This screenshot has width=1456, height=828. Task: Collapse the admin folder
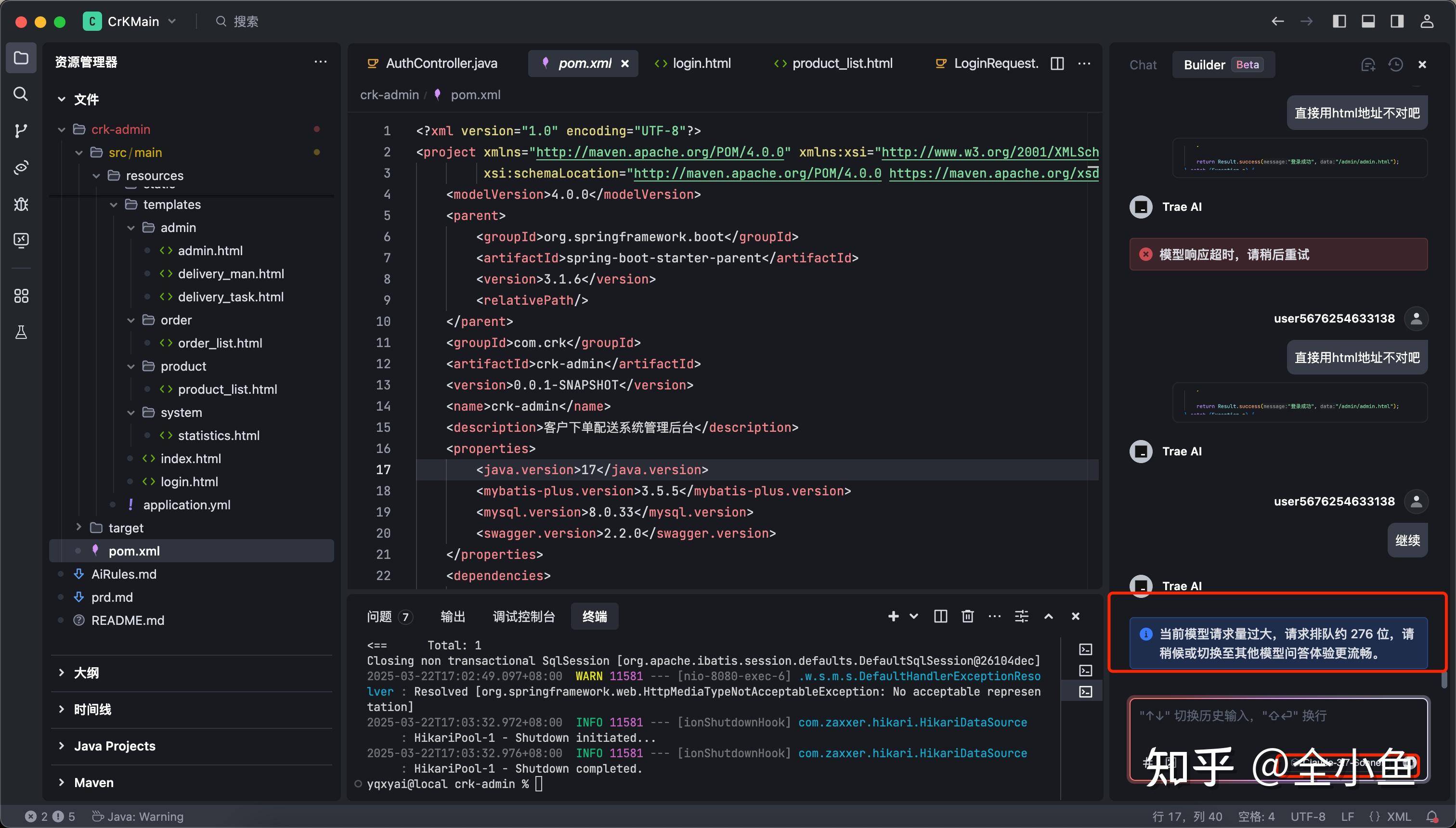[131, 228]
